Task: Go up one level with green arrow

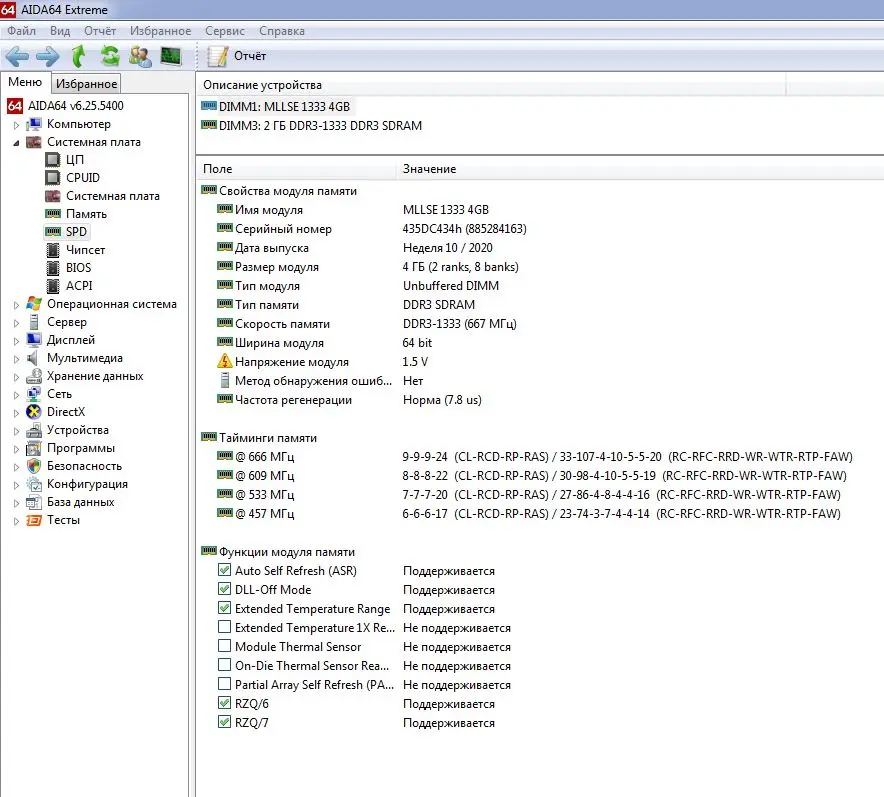Action: tap(78, 56)
